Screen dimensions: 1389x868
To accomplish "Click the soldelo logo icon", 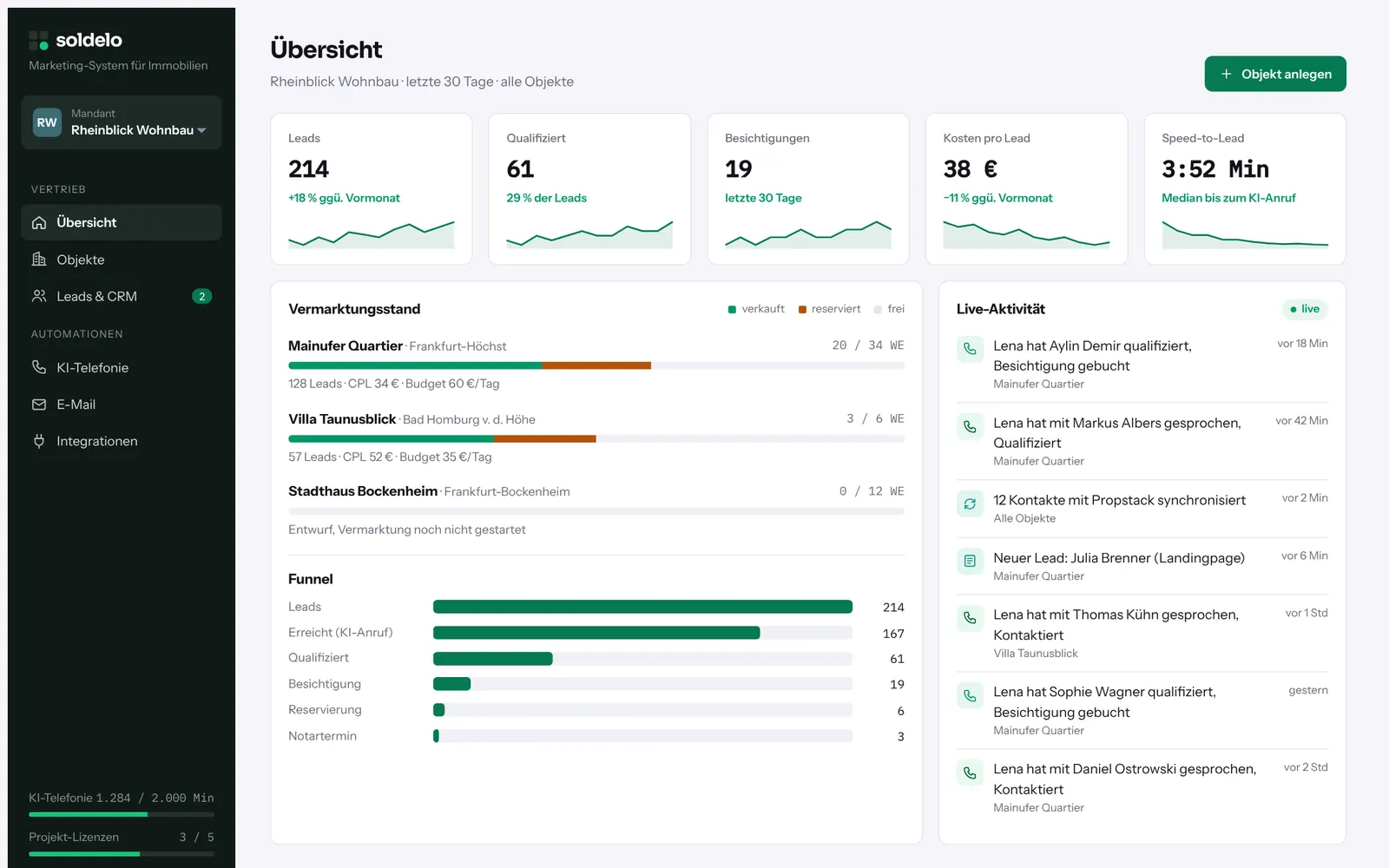I will pyautogui.click(x=38, y=40).
